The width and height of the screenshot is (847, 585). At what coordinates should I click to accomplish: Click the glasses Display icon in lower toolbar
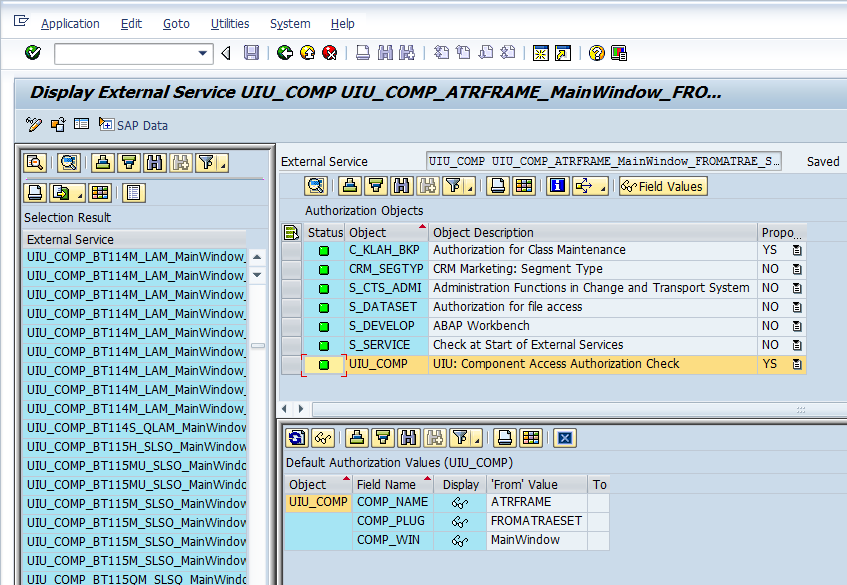(x=322, y=438)
